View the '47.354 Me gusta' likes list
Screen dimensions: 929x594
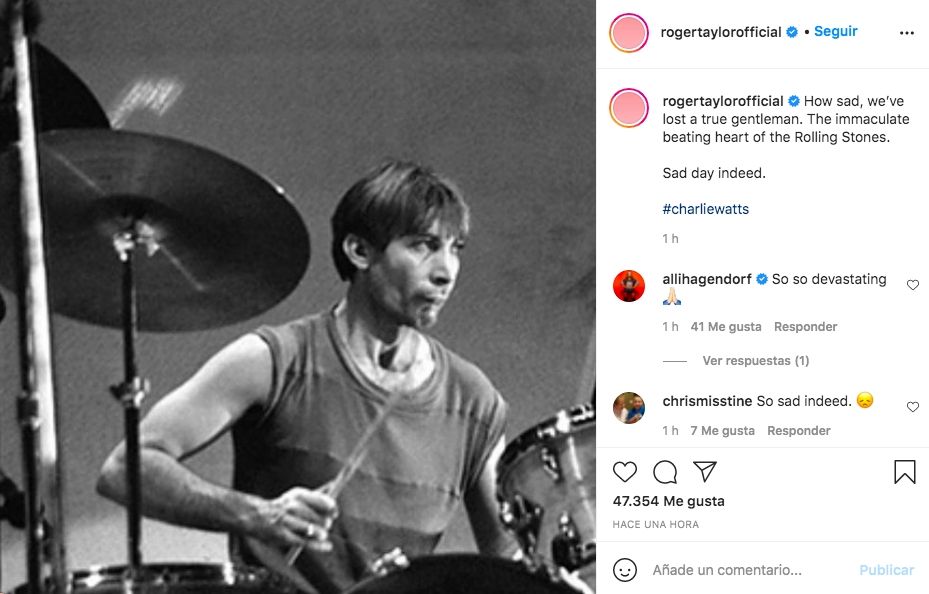click(668, 501)
